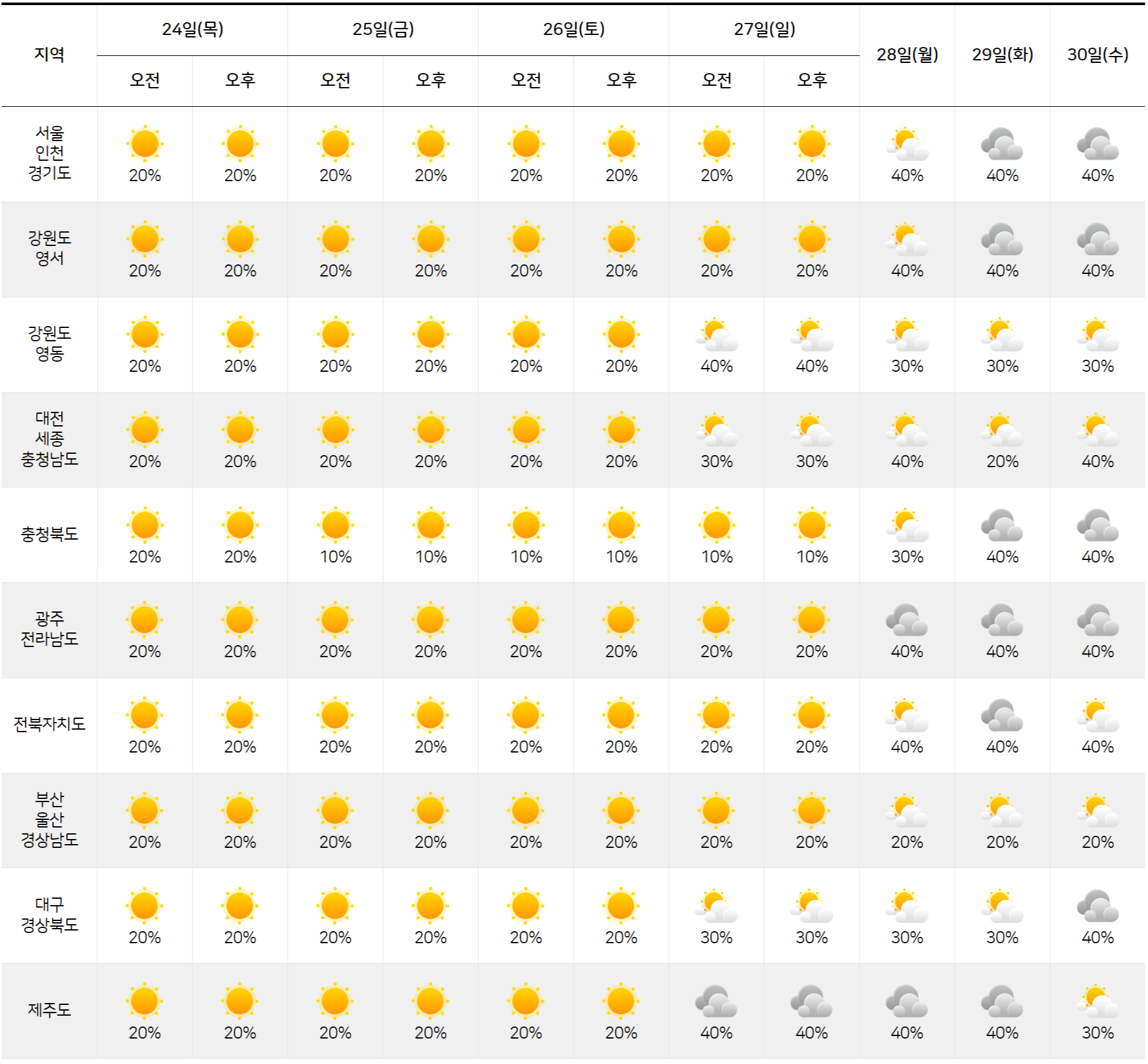
Task: Click the sun icon for 충청북도 26일 오후
Action: coord(621,525)
